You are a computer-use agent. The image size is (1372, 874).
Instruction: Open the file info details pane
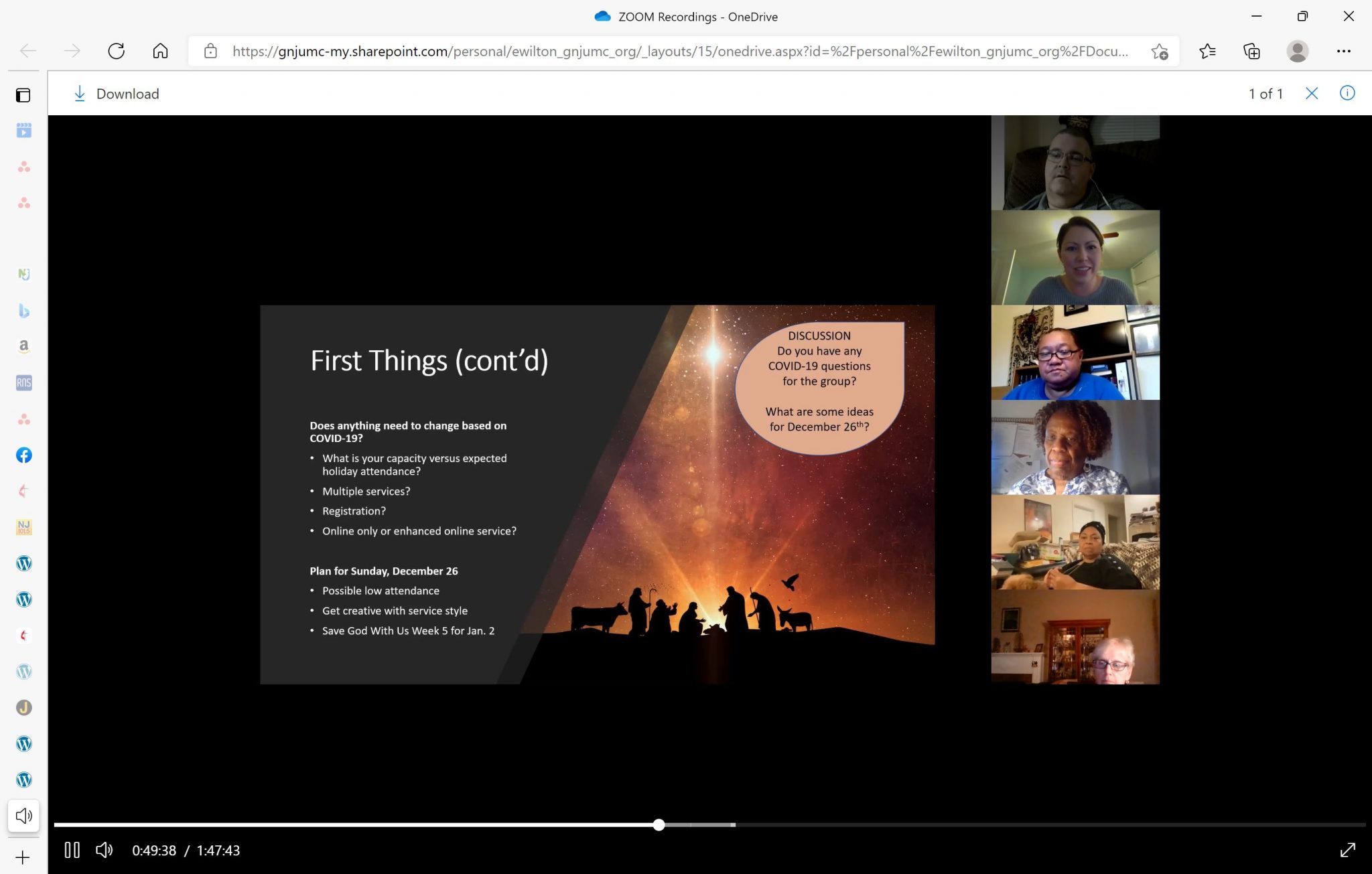pos(1347,93)
